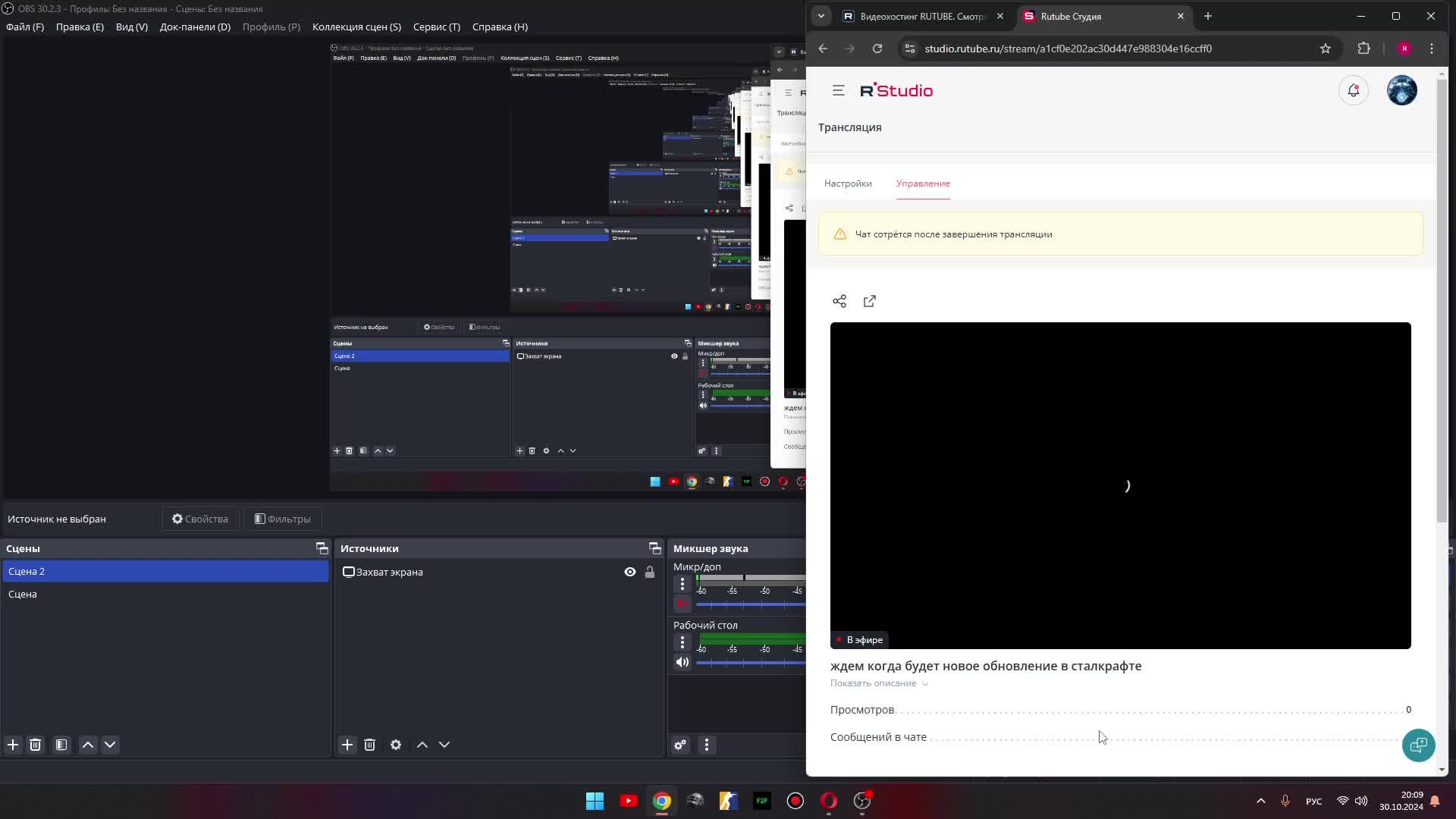Open Коллекция сцен (S) menu
The width and height of the screenshot is (1456, 819).
[356, 27]
